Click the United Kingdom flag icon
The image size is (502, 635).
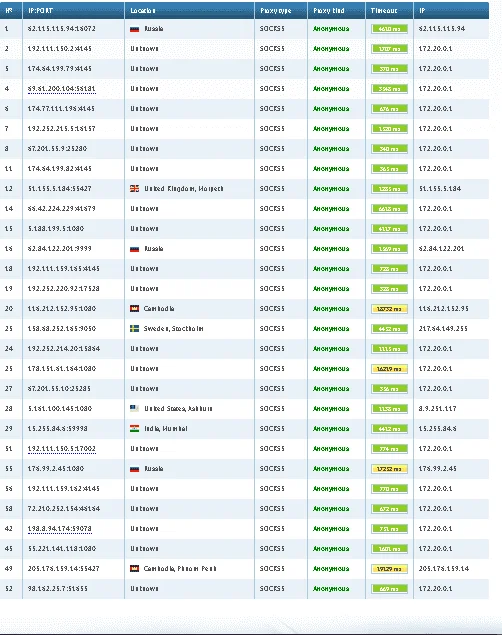tap(134, 189)
